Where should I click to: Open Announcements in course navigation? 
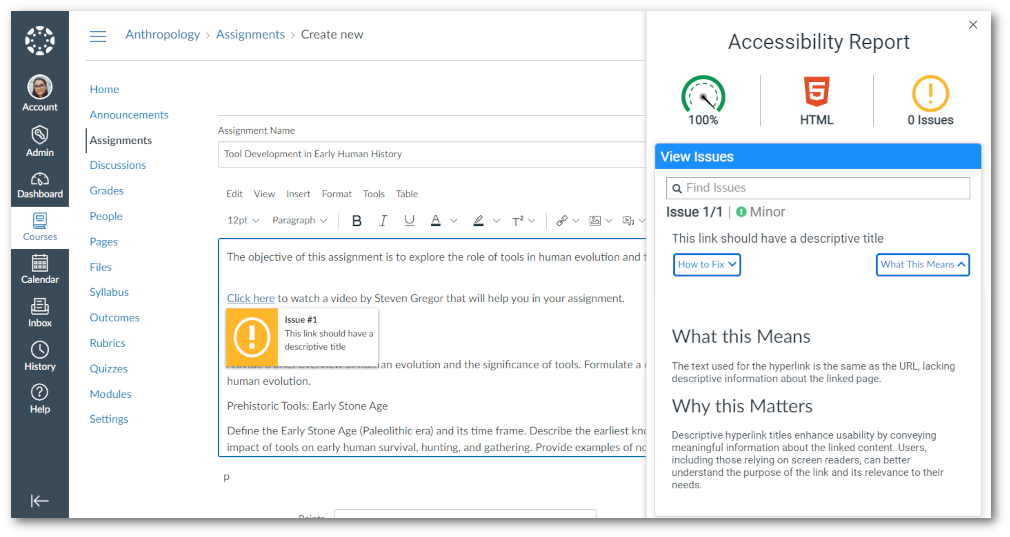click(x=129, y=115)
